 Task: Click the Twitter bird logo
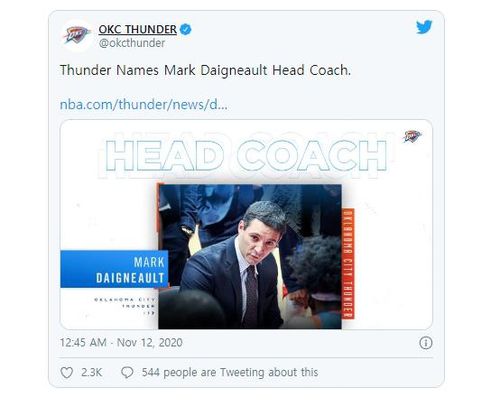[x=424, y=27]
